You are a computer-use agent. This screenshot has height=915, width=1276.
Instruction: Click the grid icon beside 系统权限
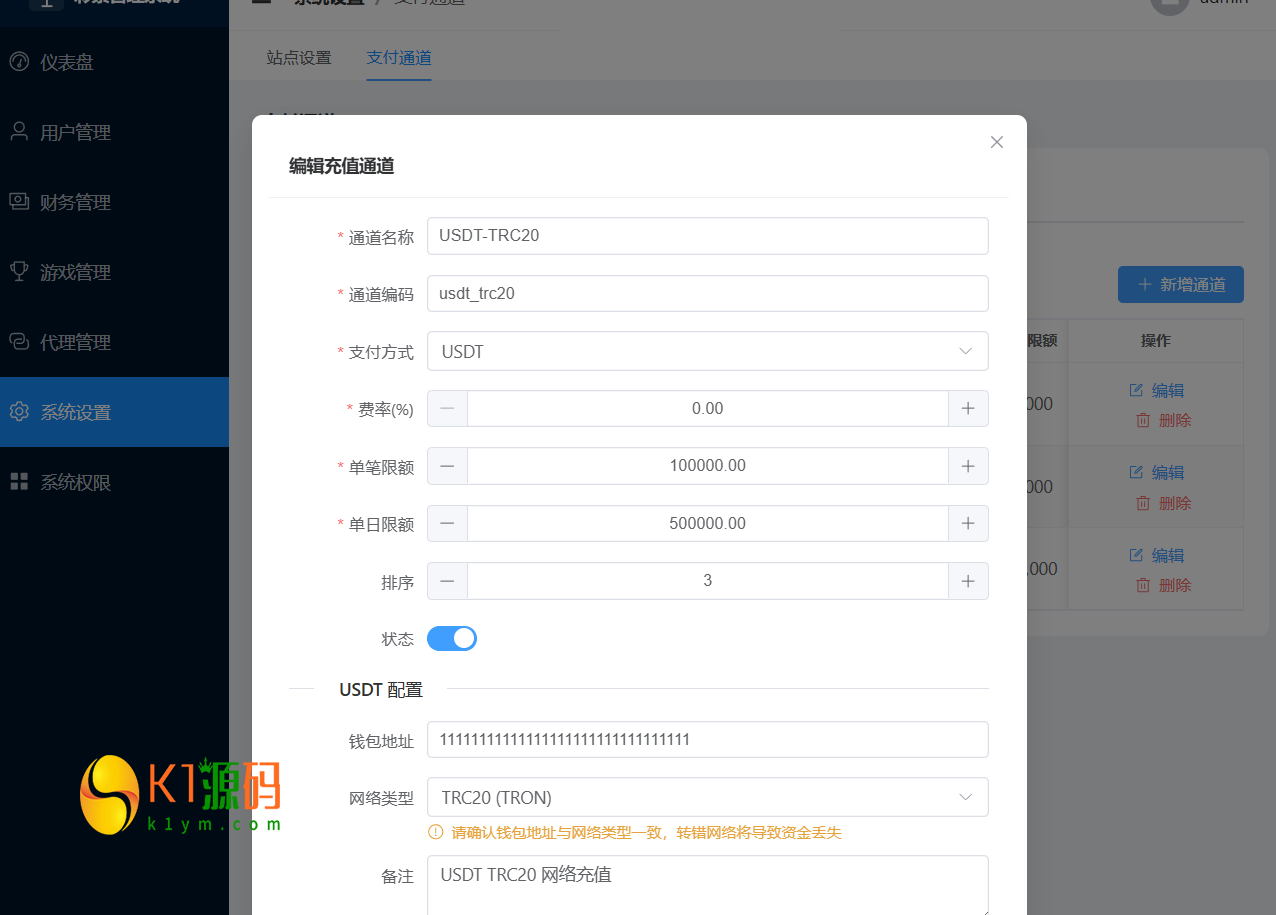tap(19, 481)
